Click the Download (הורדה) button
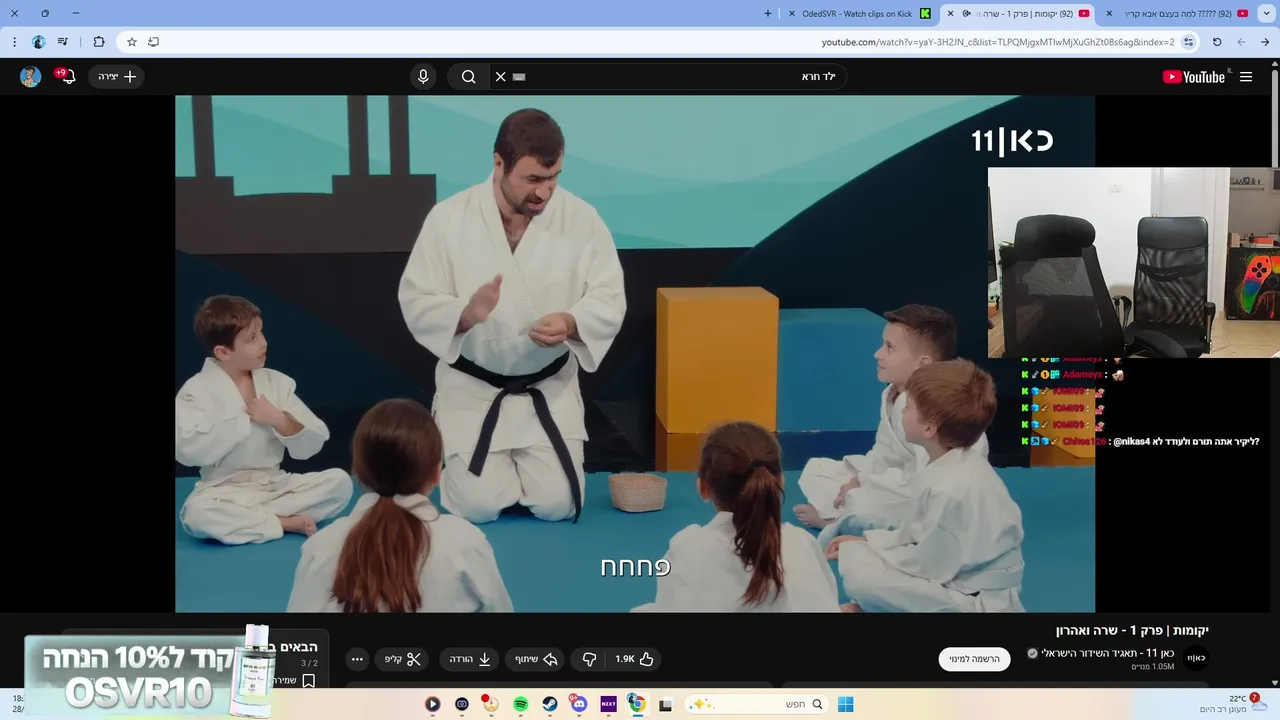The height and width of the screenshot is (720, 1280). (470, 659)
